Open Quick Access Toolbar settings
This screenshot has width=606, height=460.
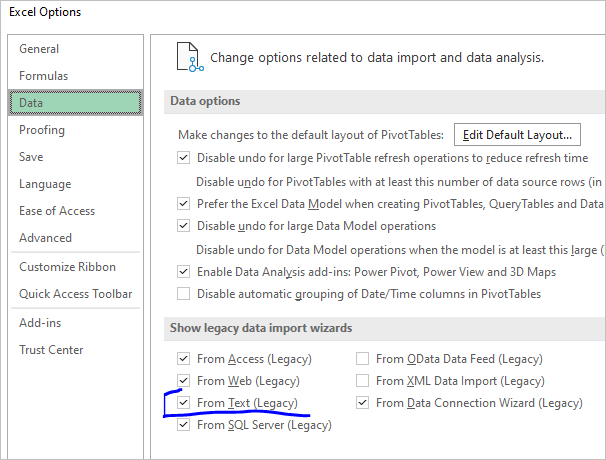pyautogui.click(x=75, y=294)
